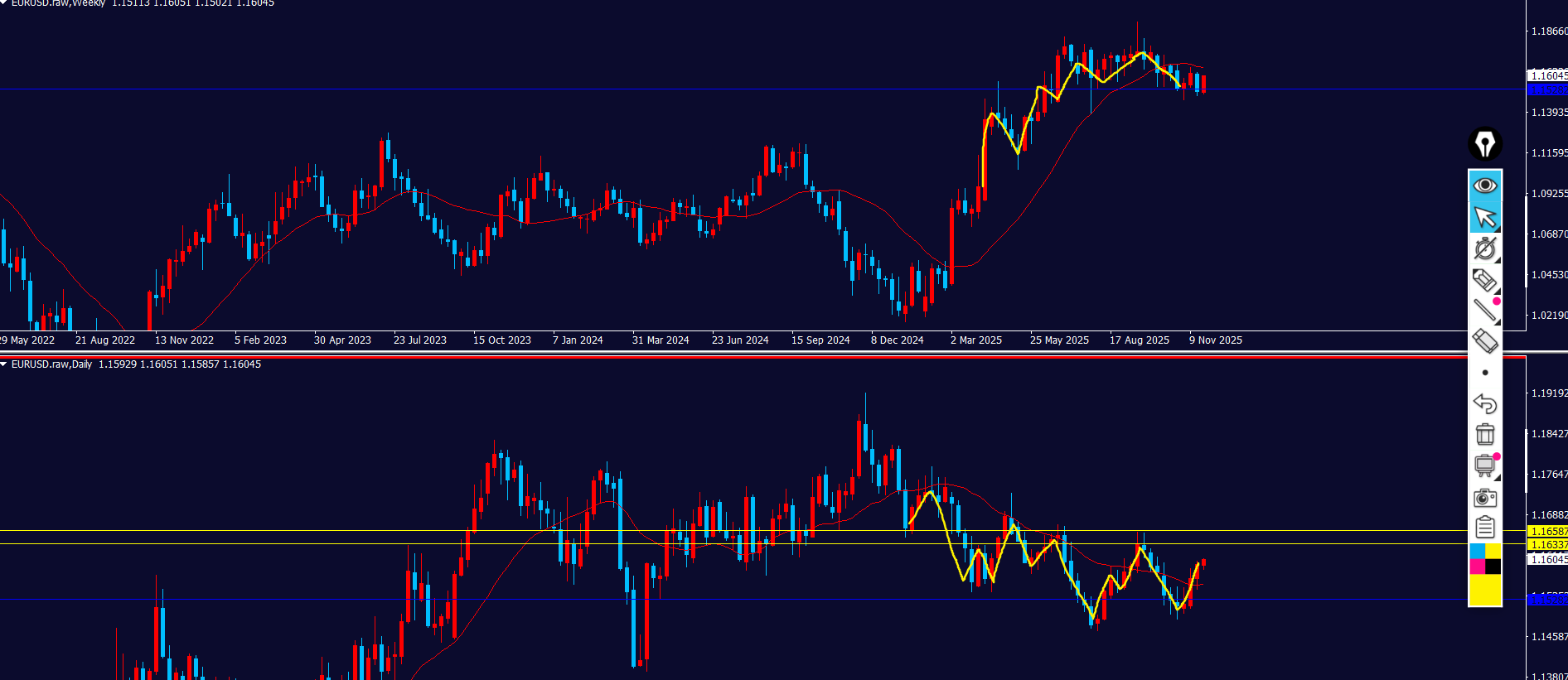Expand the EURUSD.raw Daily chart header arrow
Screen dimensions: 1568x680
[4, 364]
